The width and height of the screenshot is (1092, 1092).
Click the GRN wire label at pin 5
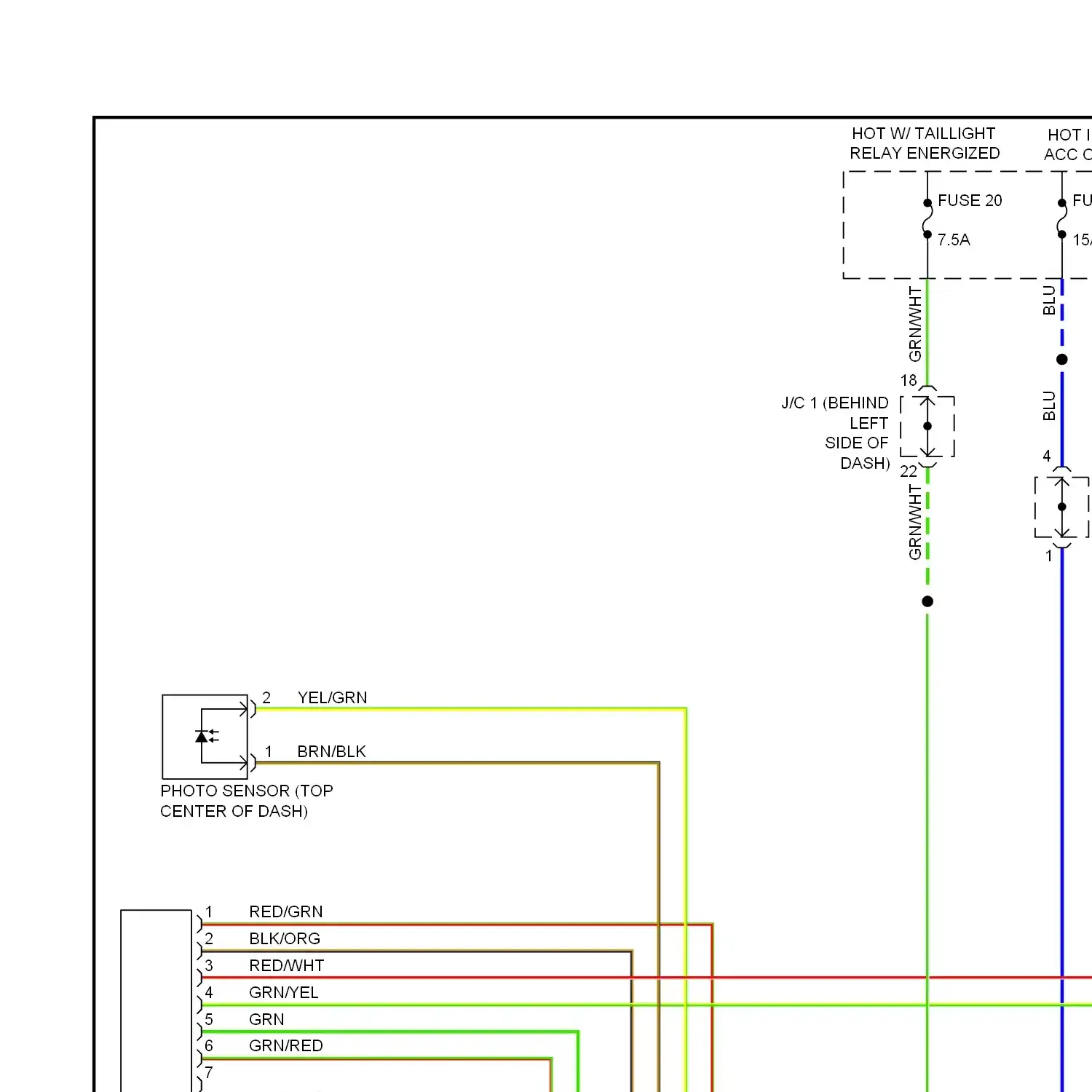coord(266,1019)
